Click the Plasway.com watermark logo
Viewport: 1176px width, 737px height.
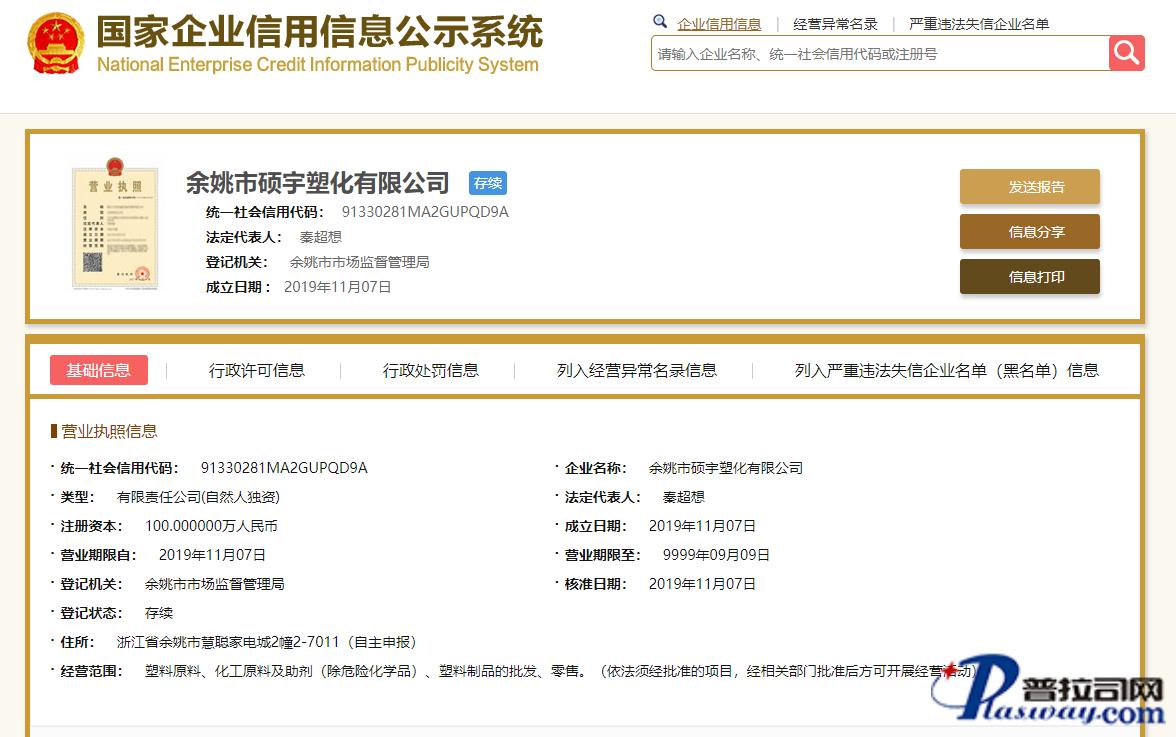click(1049, 692)
